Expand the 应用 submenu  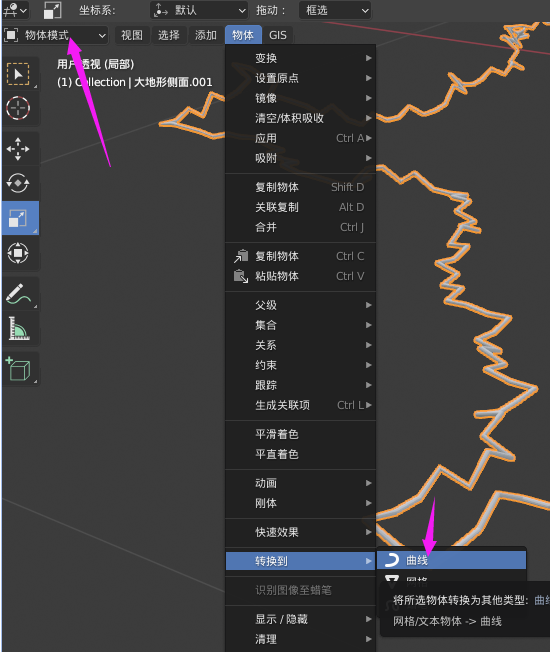(301, 138)
